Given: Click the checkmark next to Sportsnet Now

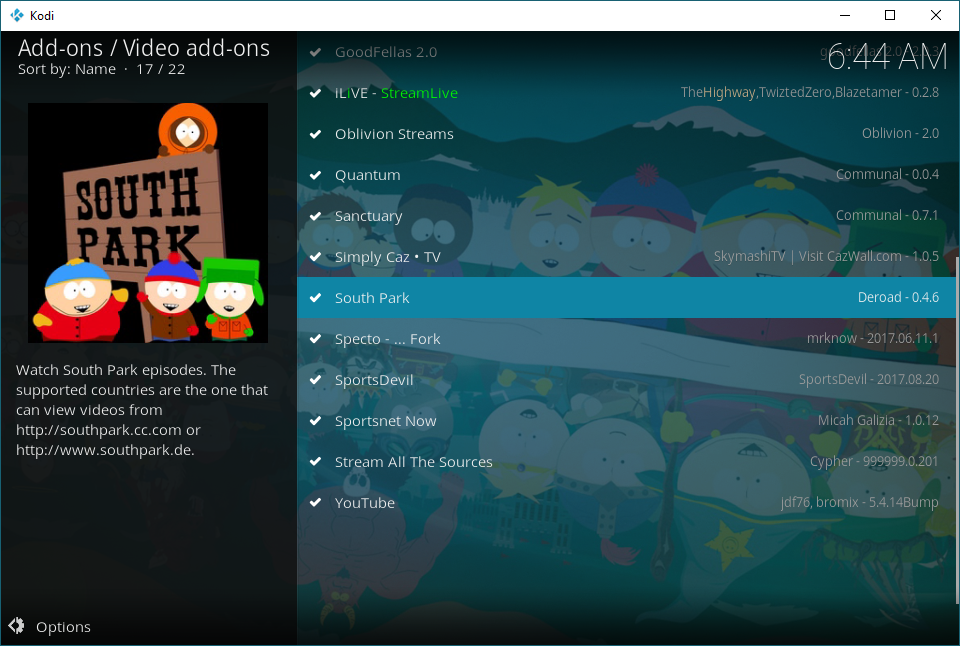Looking at the screenshot, I should [315, 421].
